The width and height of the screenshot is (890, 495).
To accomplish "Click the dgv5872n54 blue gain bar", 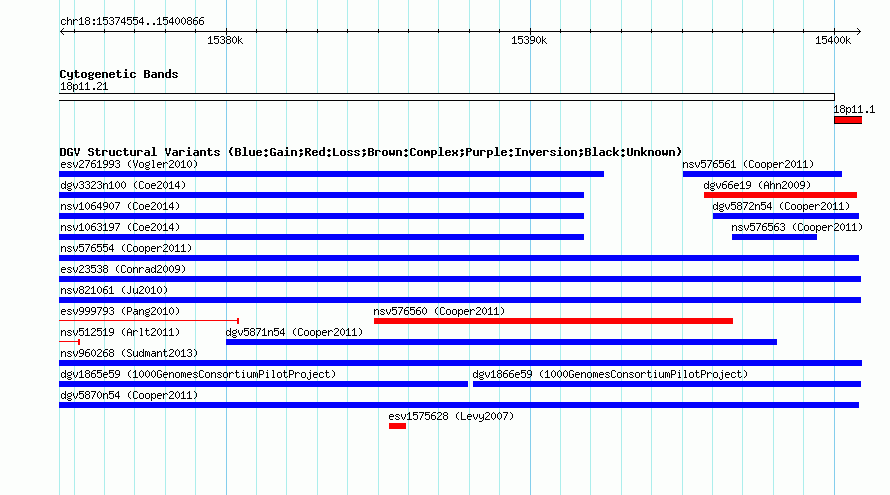I will [x=786, y=216].
